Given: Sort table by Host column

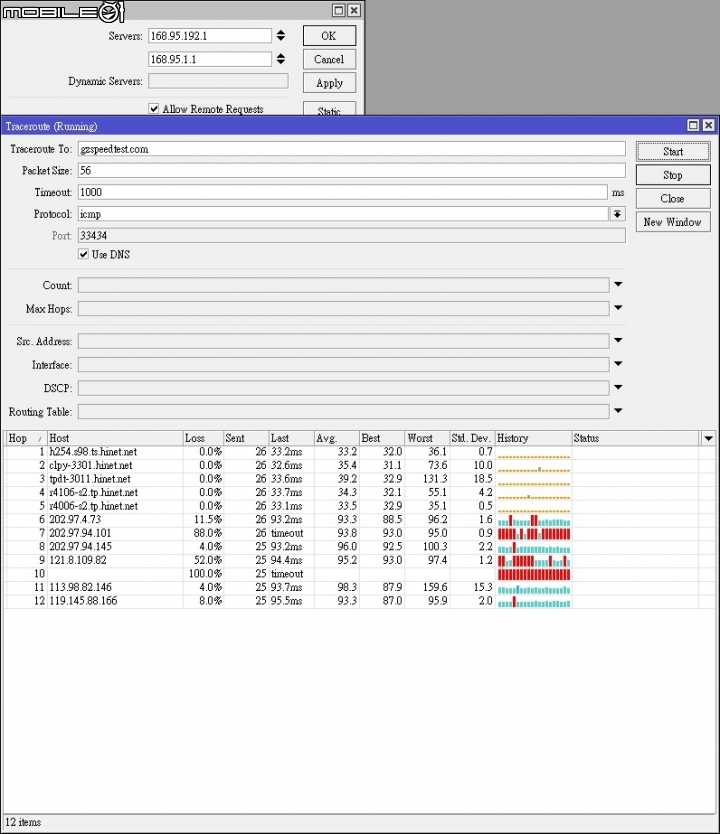Looking at the screenshot, I should point(115,438).
